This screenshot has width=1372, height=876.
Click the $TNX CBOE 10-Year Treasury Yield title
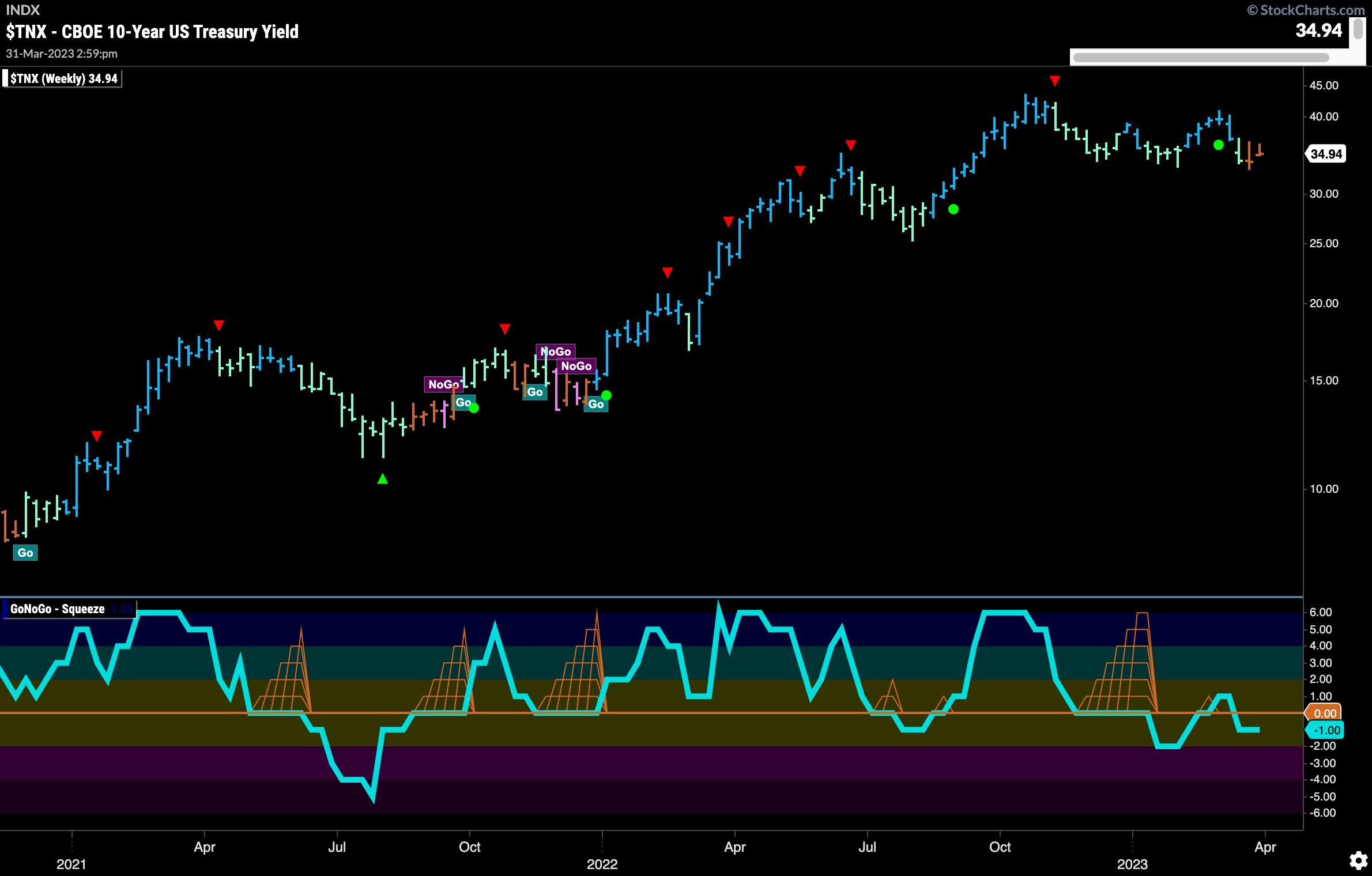[x=152, y=32]
